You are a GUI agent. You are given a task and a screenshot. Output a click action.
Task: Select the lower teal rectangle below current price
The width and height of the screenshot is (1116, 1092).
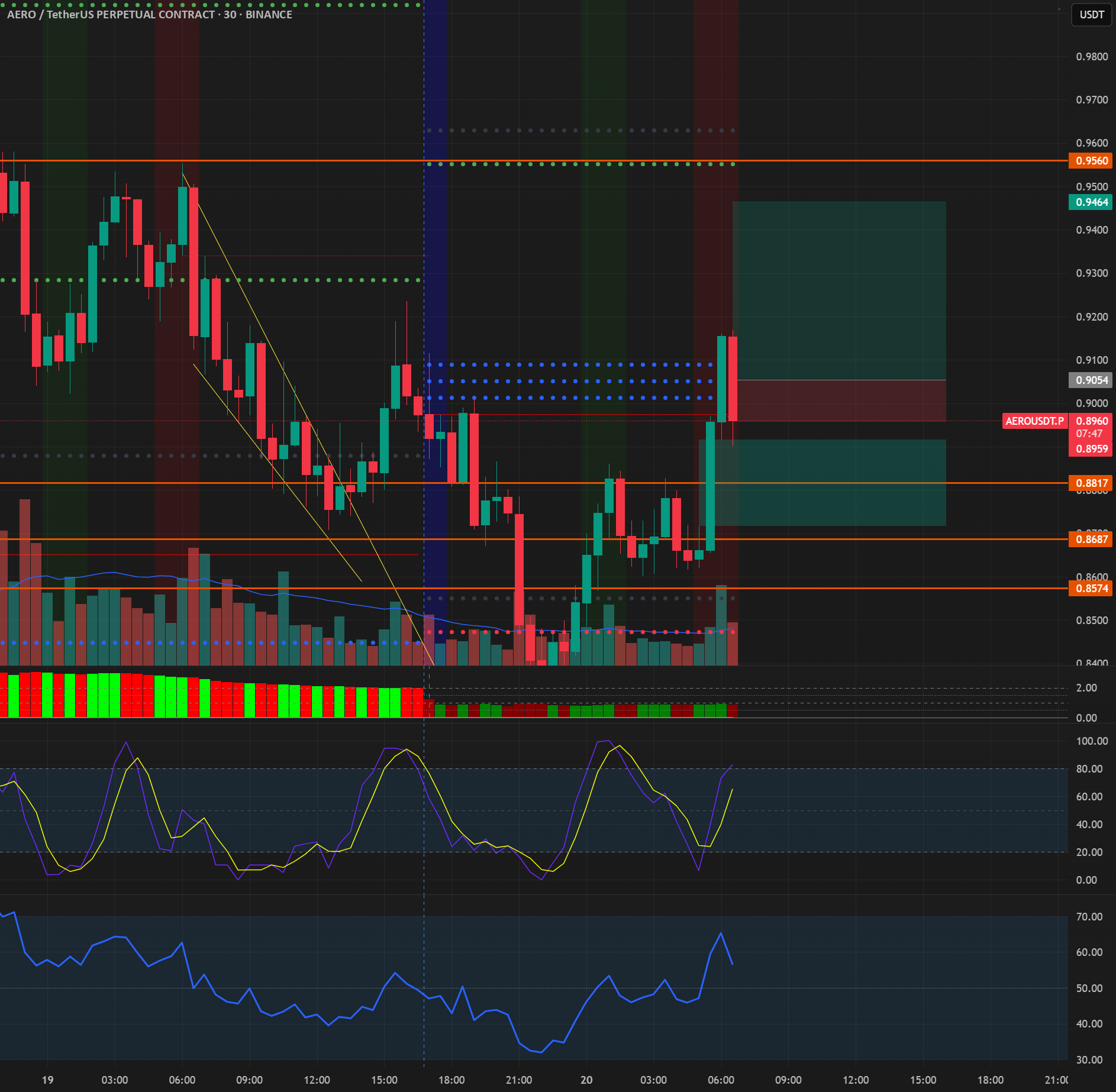click(823, 483)
